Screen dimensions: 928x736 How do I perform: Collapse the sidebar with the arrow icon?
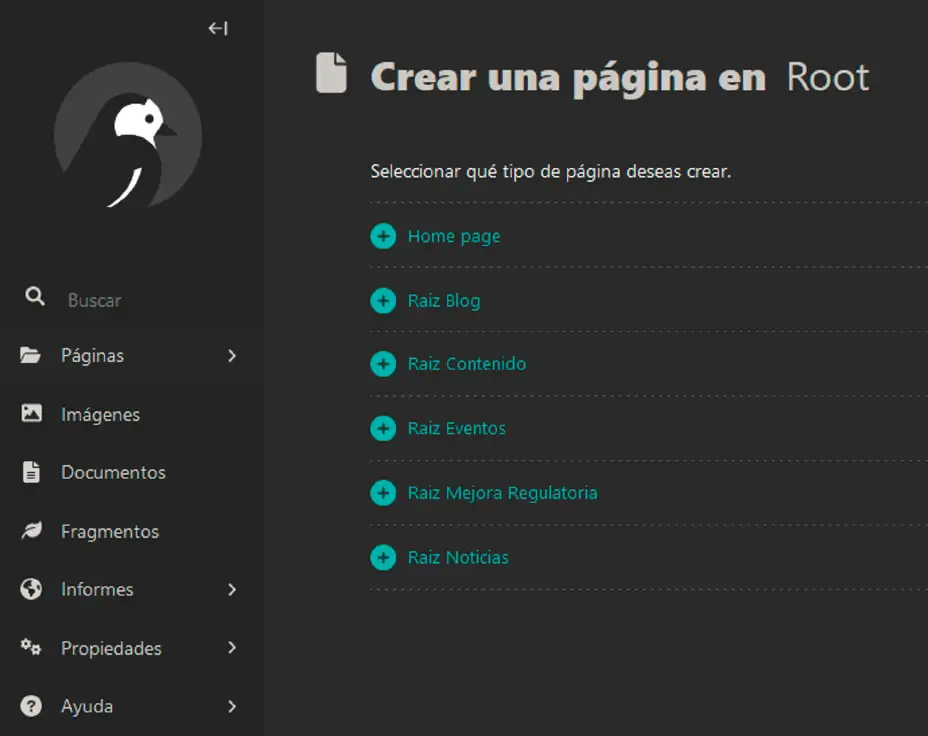(218, 28)
